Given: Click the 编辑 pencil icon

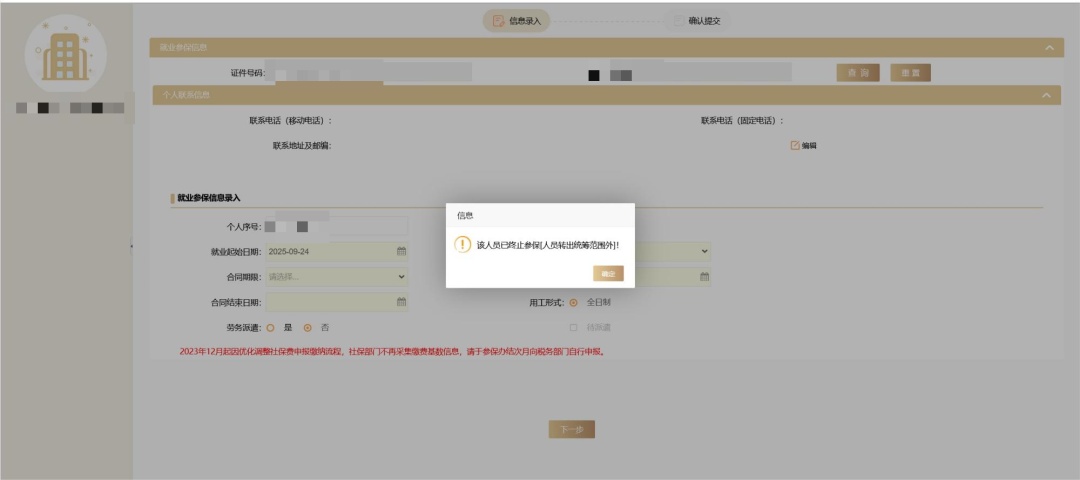Looking at the screenshot, I should click(795, 145).
